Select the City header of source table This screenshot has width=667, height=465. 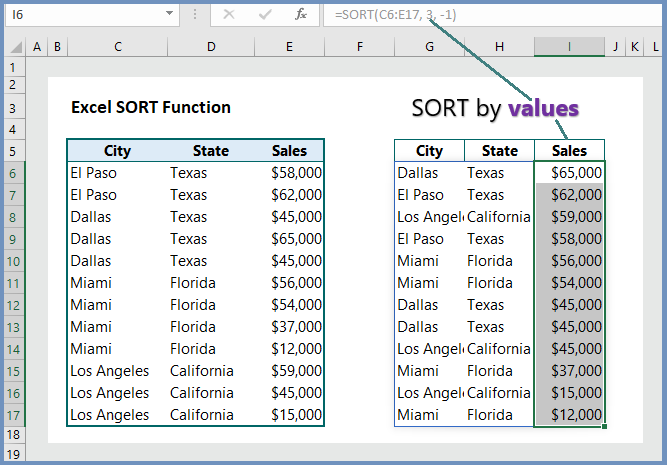117,151
